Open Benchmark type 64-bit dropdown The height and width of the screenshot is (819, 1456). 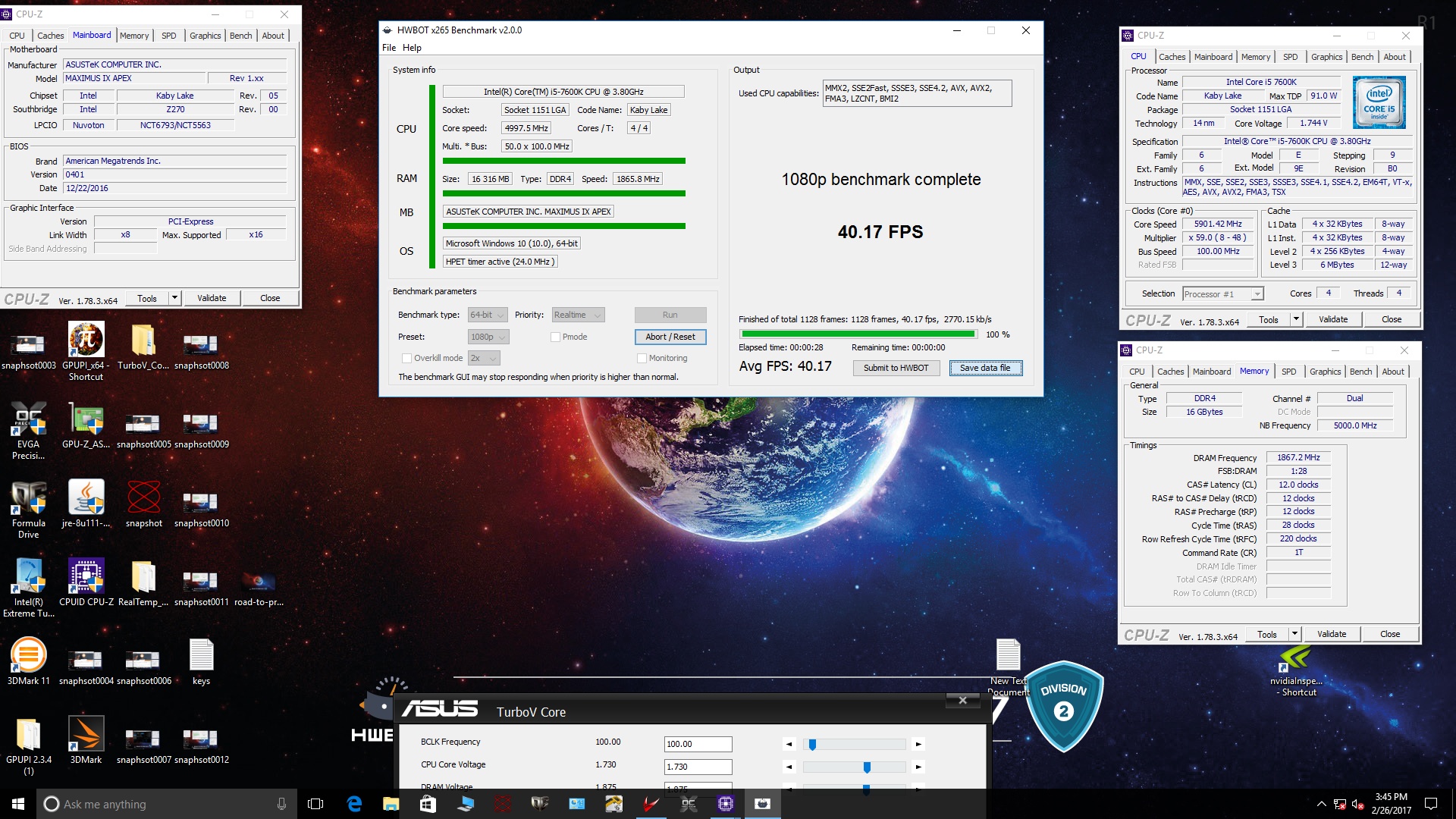point(488,315)
